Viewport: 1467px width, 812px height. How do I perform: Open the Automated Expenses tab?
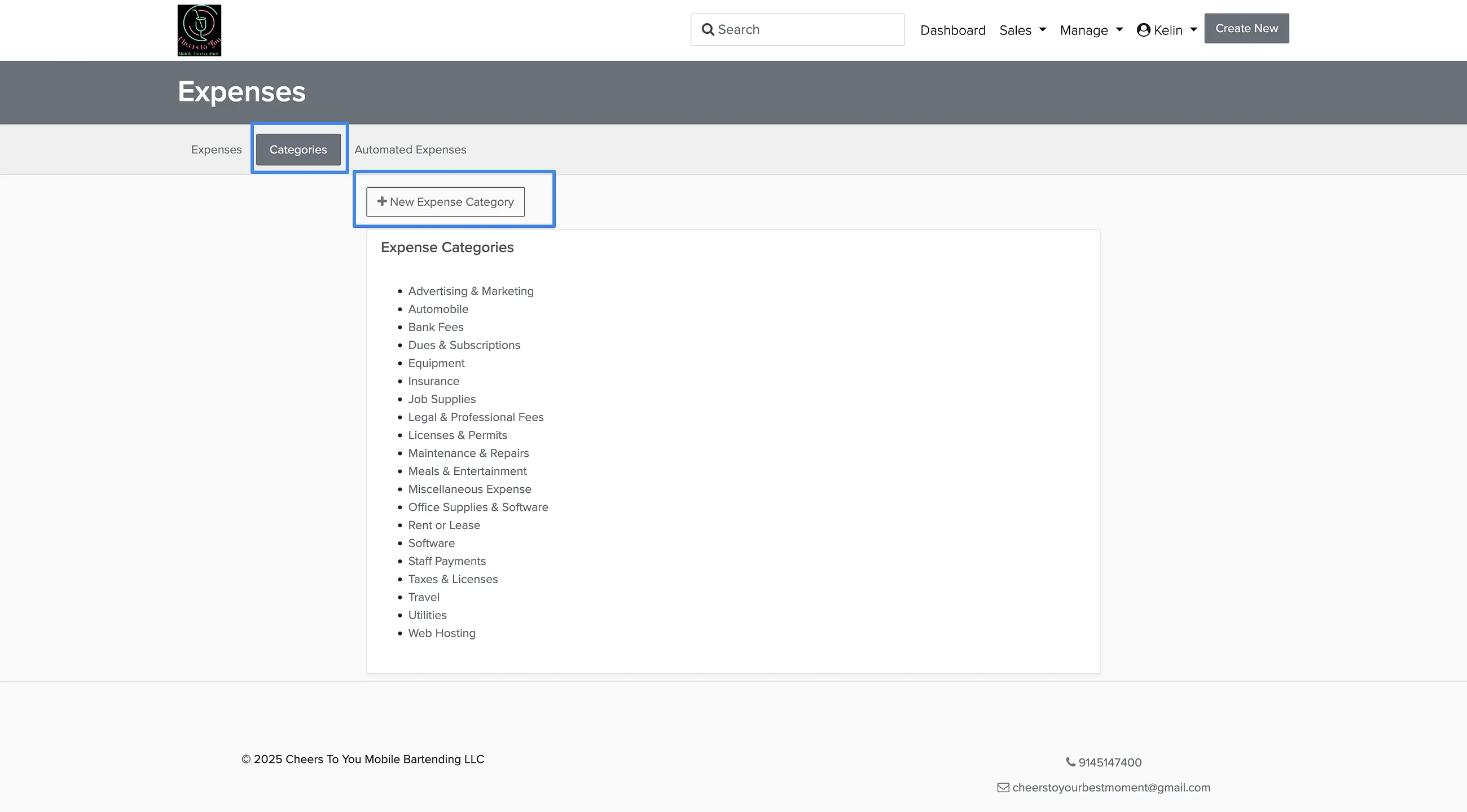(x=411, y=149)
